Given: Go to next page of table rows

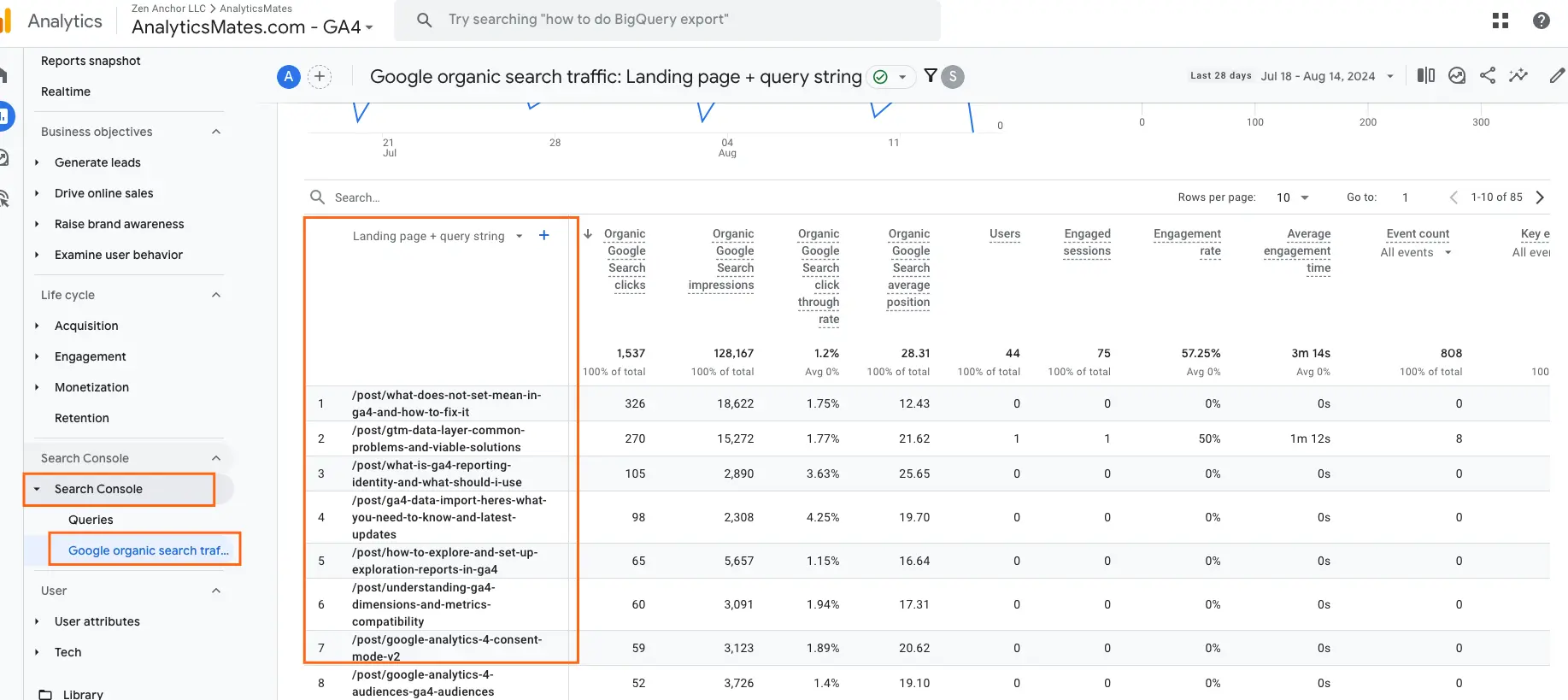Looking at the screenshot, I should pyautogui.click(x=1540, y=197).
